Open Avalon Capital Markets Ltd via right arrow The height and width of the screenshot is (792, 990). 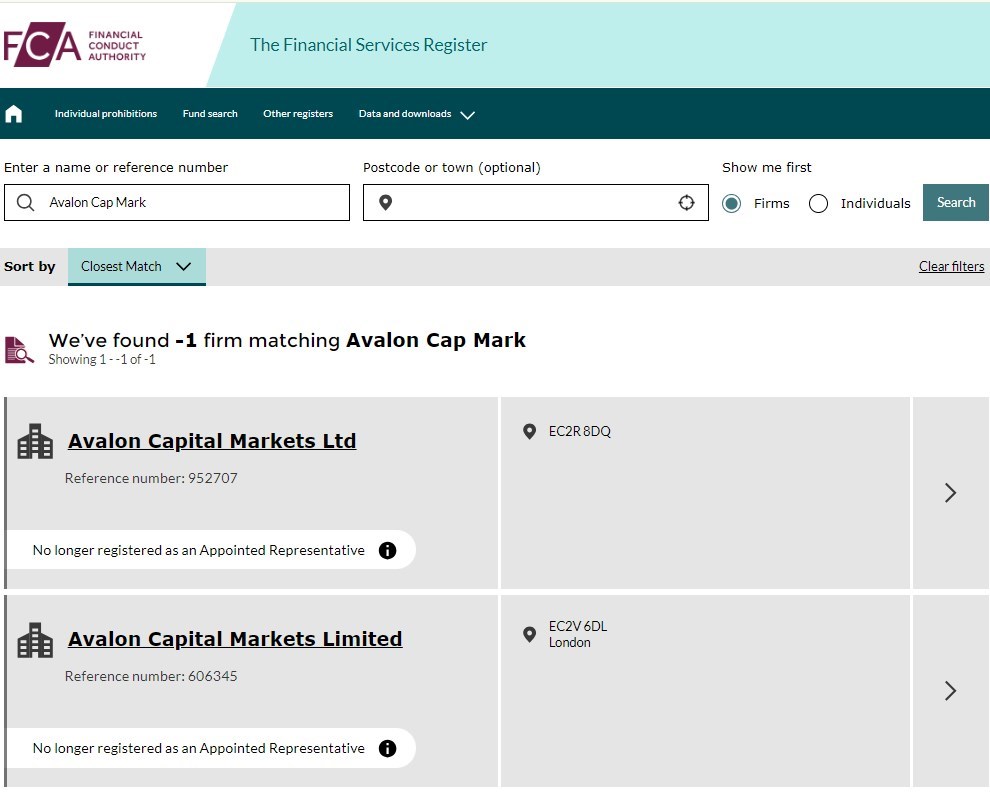(x=950, y=493)
